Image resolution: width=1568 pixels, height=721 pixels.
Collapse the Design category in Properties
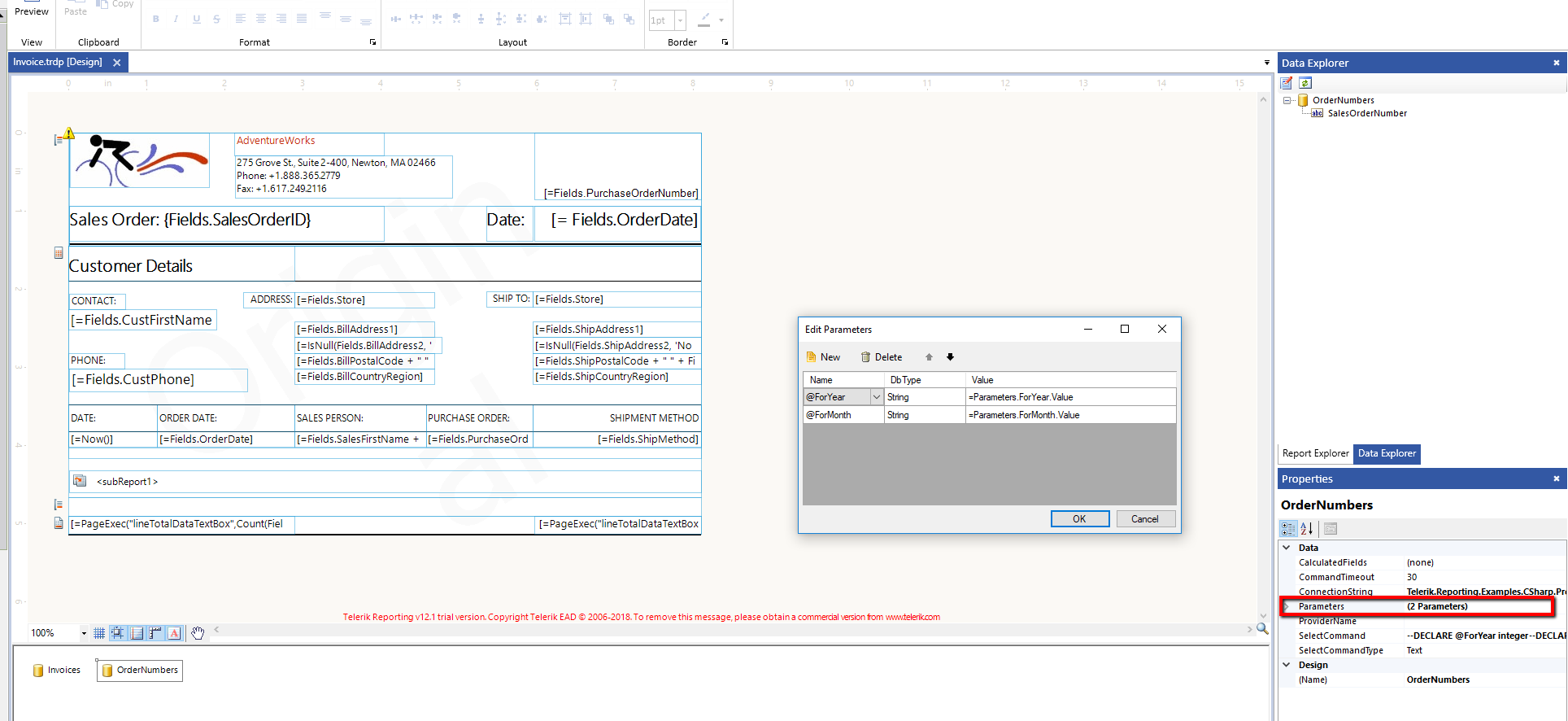[1287, 666]
